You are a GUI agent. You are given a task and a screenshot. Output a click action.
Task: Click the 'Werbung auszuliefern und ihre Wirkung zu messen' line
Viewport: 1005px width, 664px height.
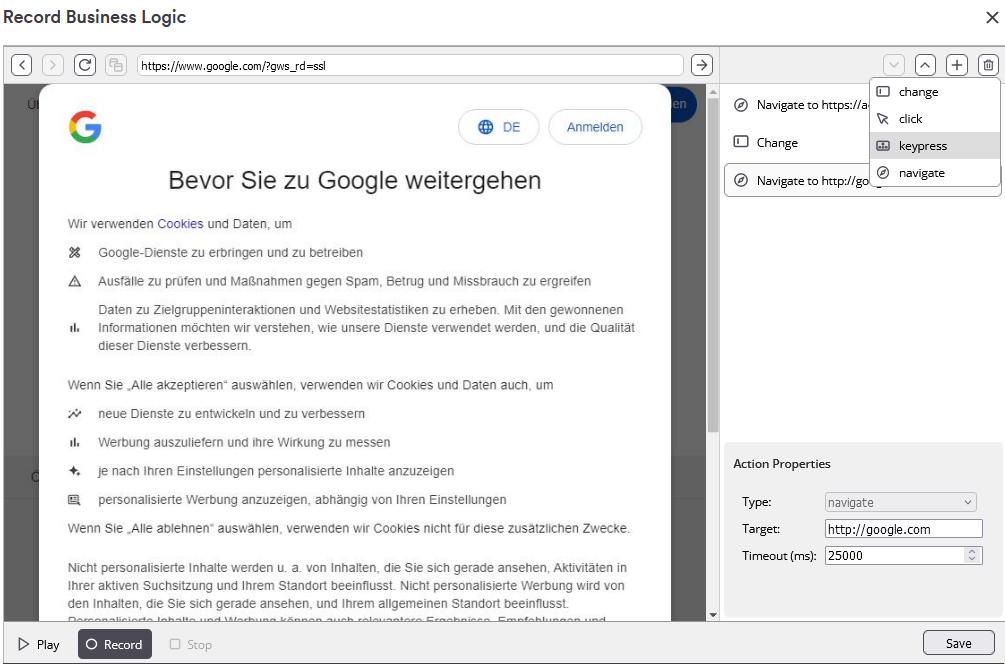coord(244,442)
